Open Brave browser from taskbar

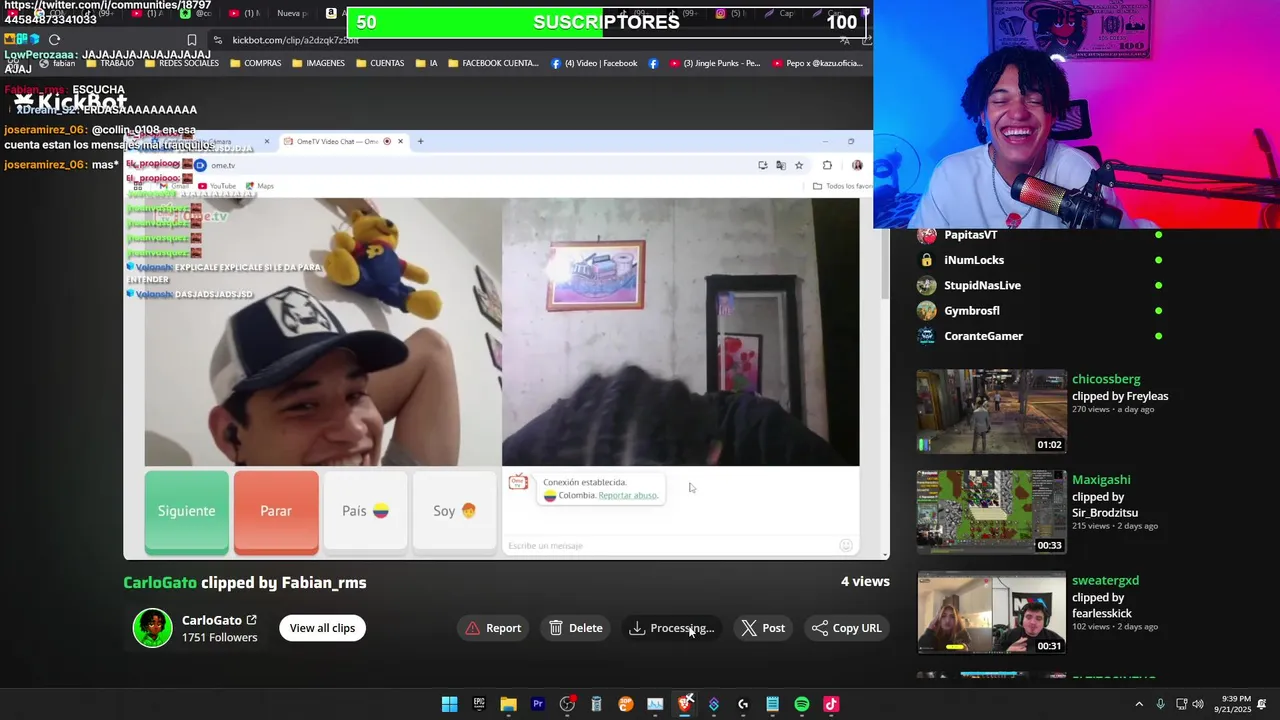point(684,704)
